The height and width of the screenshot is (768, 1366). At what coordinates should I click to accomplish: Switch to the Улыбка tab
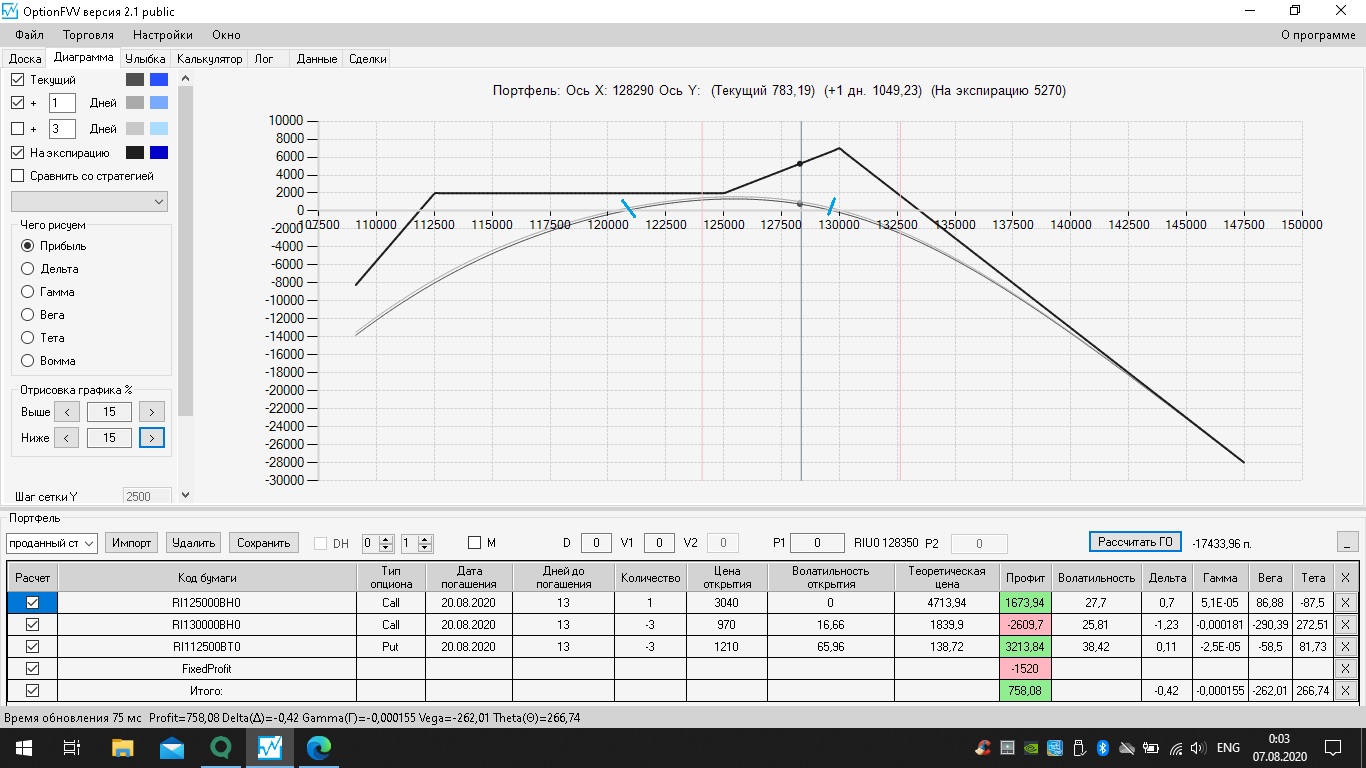point(146,59)
